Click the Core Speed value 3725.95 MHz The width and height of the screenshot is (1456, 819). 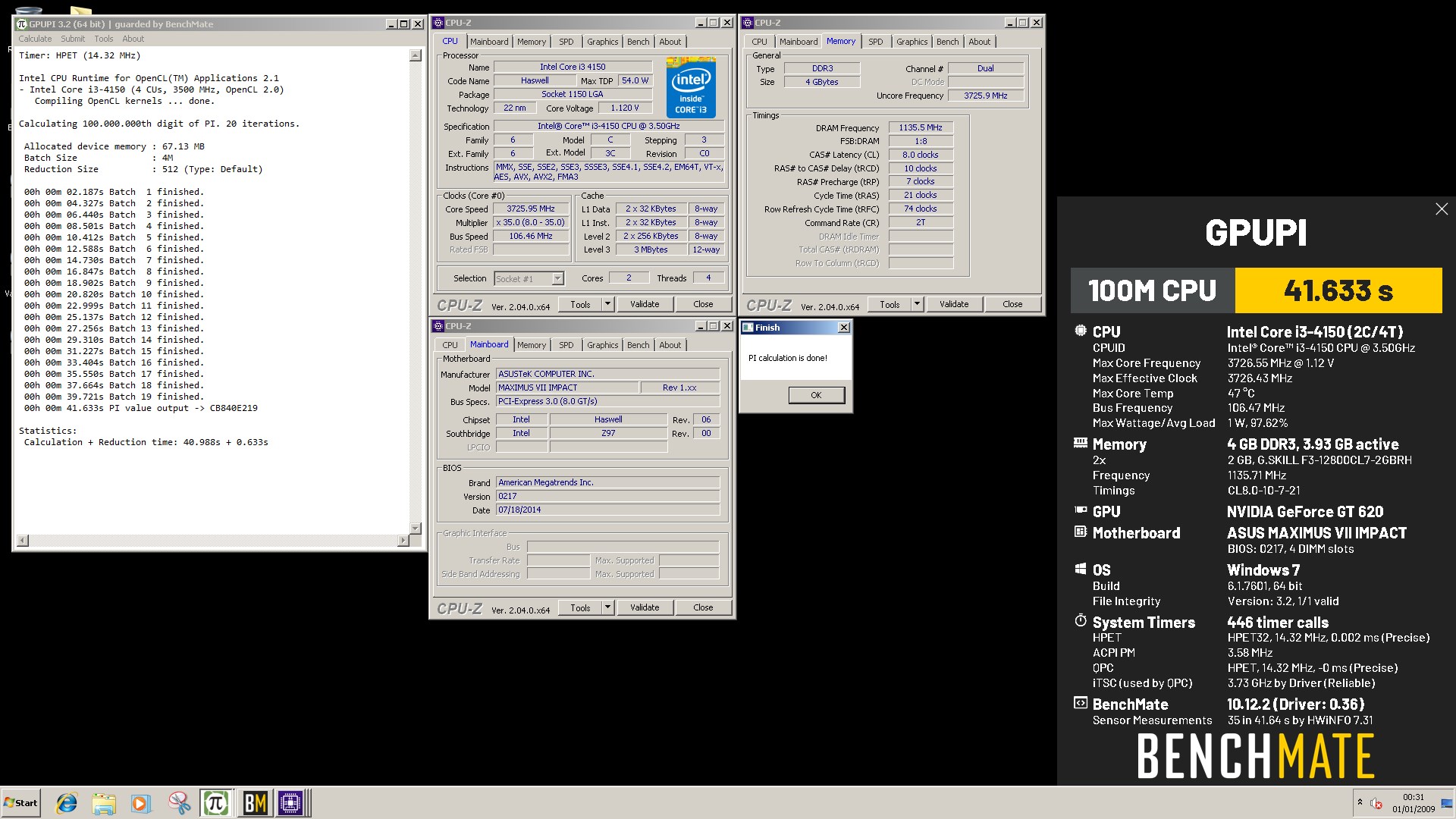tap(531, 209)
